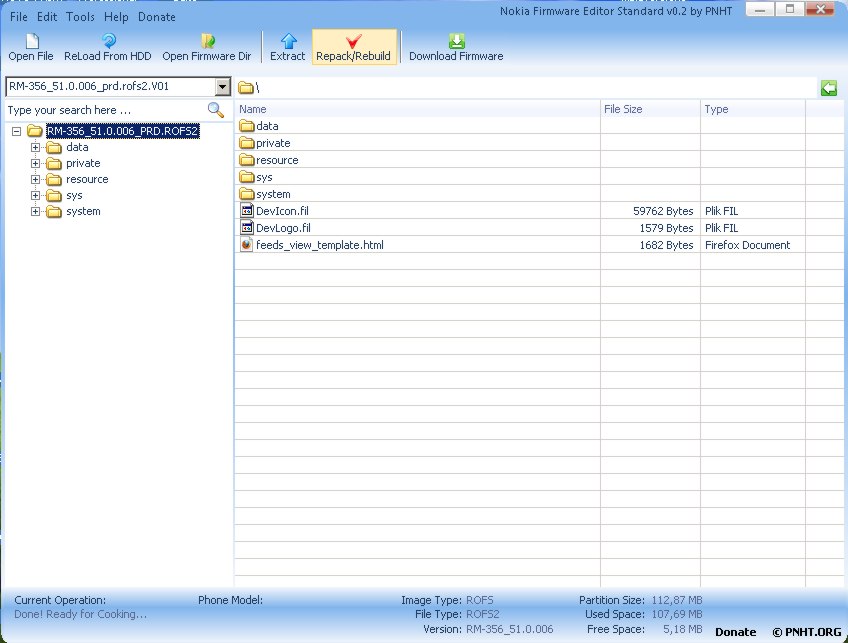Viewport: 848px width, 643px height.
Task: Select the DevIcon.fil file icon
Action: click(x=247, y=210)
